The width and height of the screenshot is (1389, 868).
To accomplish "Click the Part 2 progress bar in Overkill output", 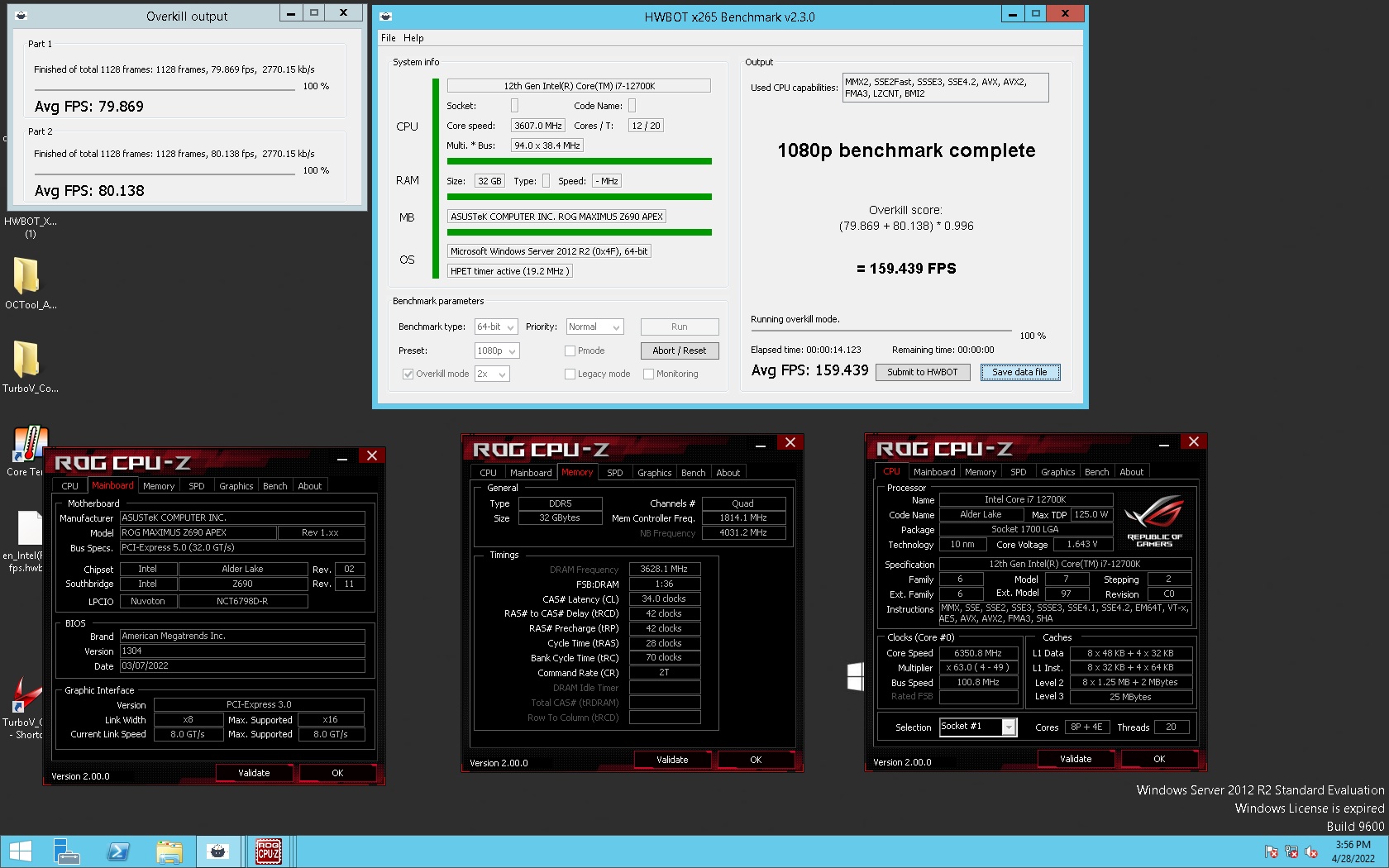I will coord(165,173).
